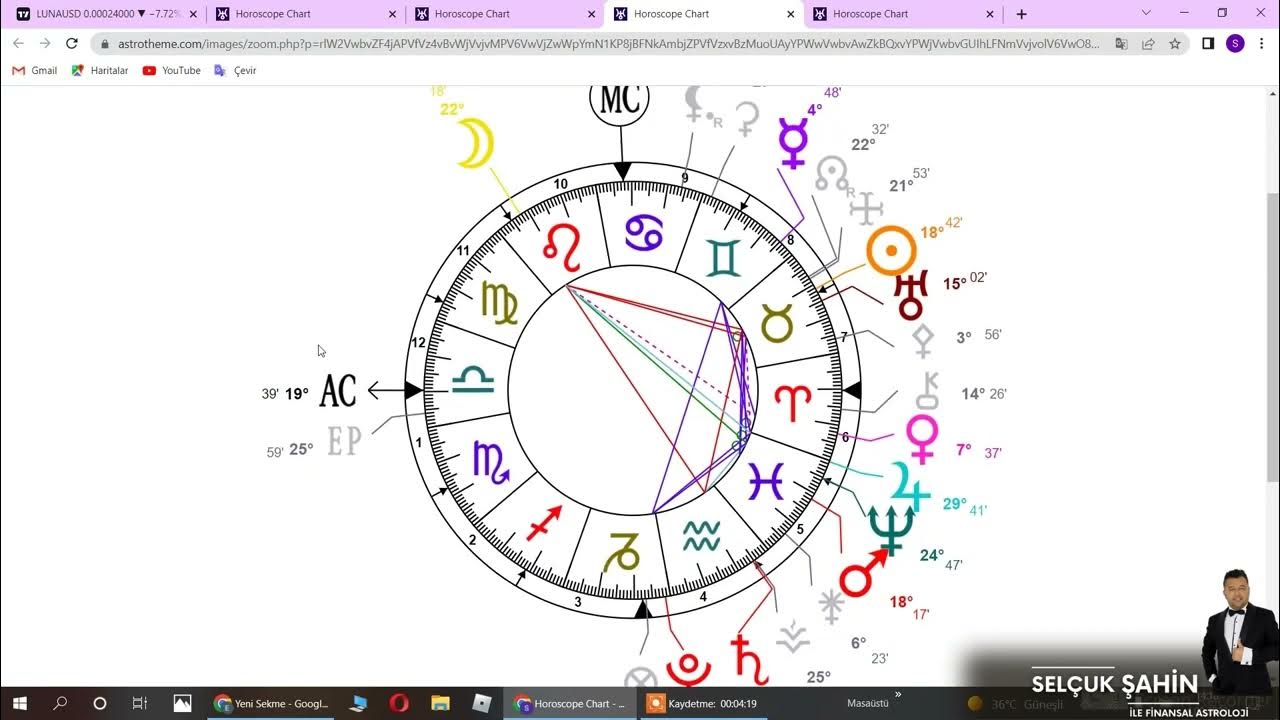The width and height of the screenshot is (1280, 720).
Task: Click the Jupiter 29° degree text
Action: (x=954, y=504)
